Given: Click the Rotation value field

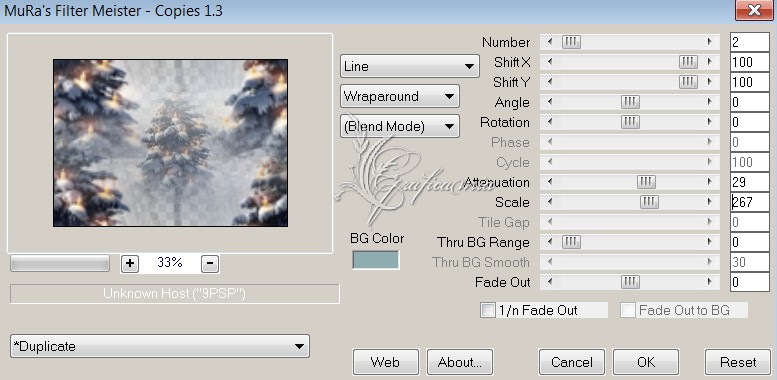Looking at the screenshot, I should (750, 122).
